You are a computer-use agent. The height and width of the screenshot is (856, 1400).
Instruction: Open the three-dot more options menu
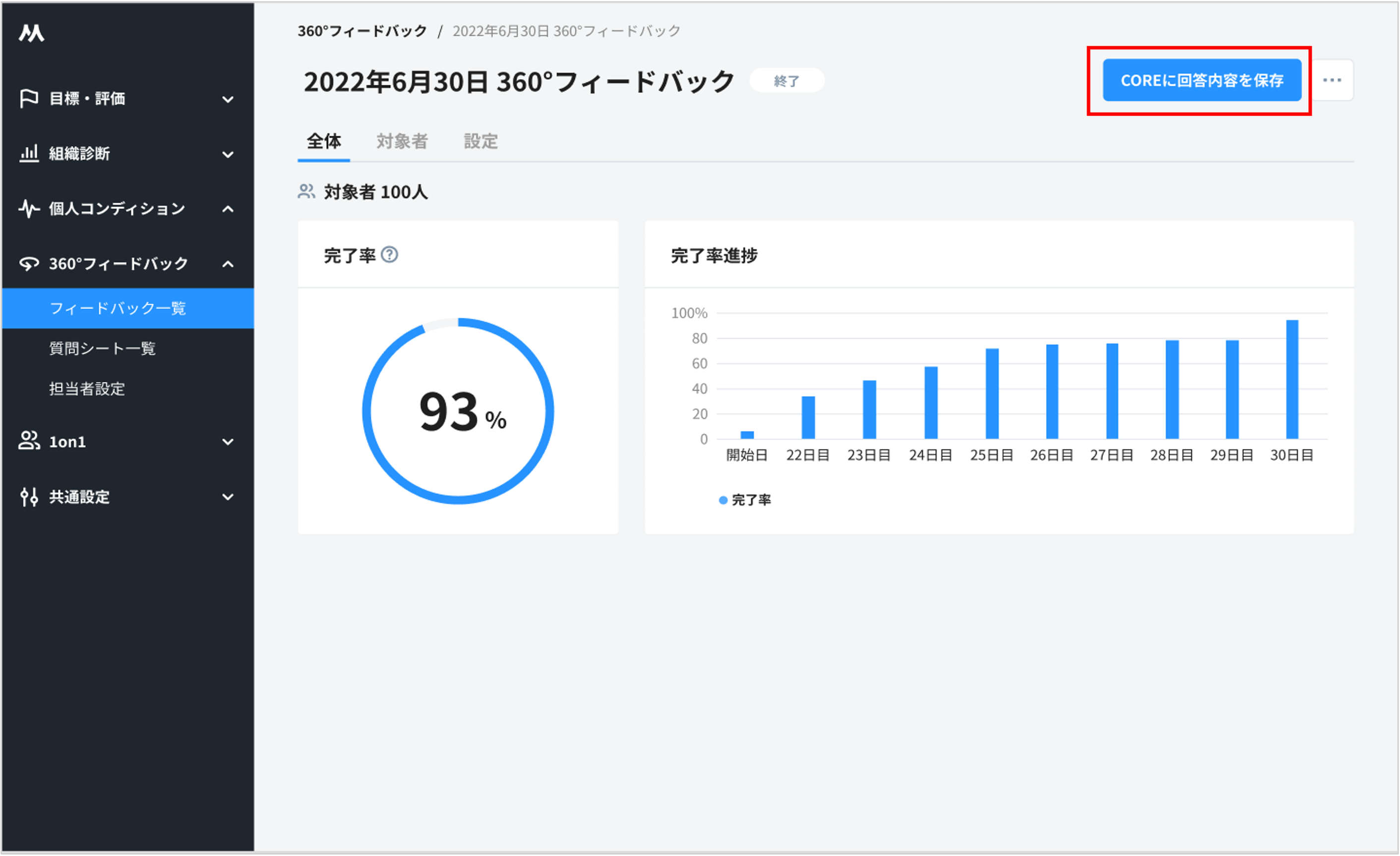1333,80
